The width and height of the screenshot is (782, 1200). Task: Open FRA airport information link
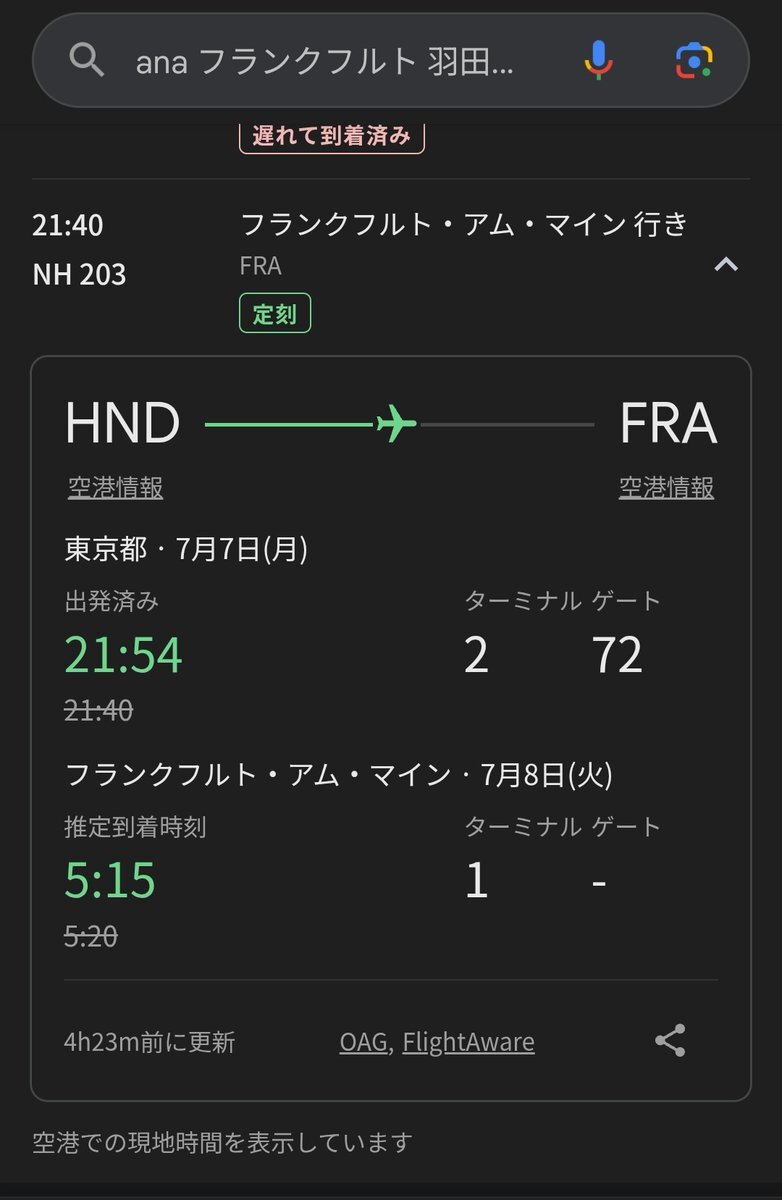pyautogui.click(x=667, y=487)
